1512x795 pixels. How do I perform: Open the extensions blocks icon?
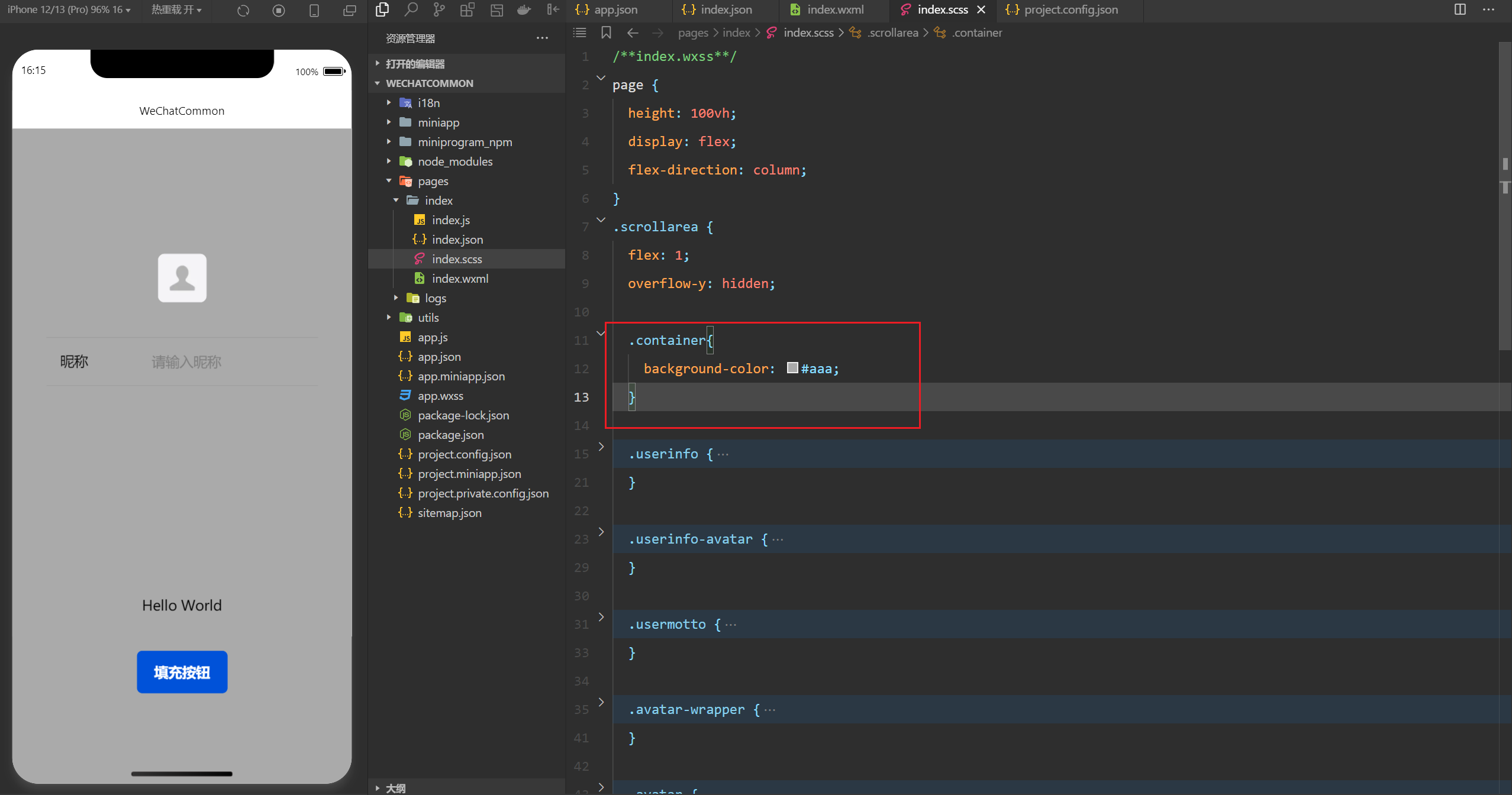coord(468,9)
